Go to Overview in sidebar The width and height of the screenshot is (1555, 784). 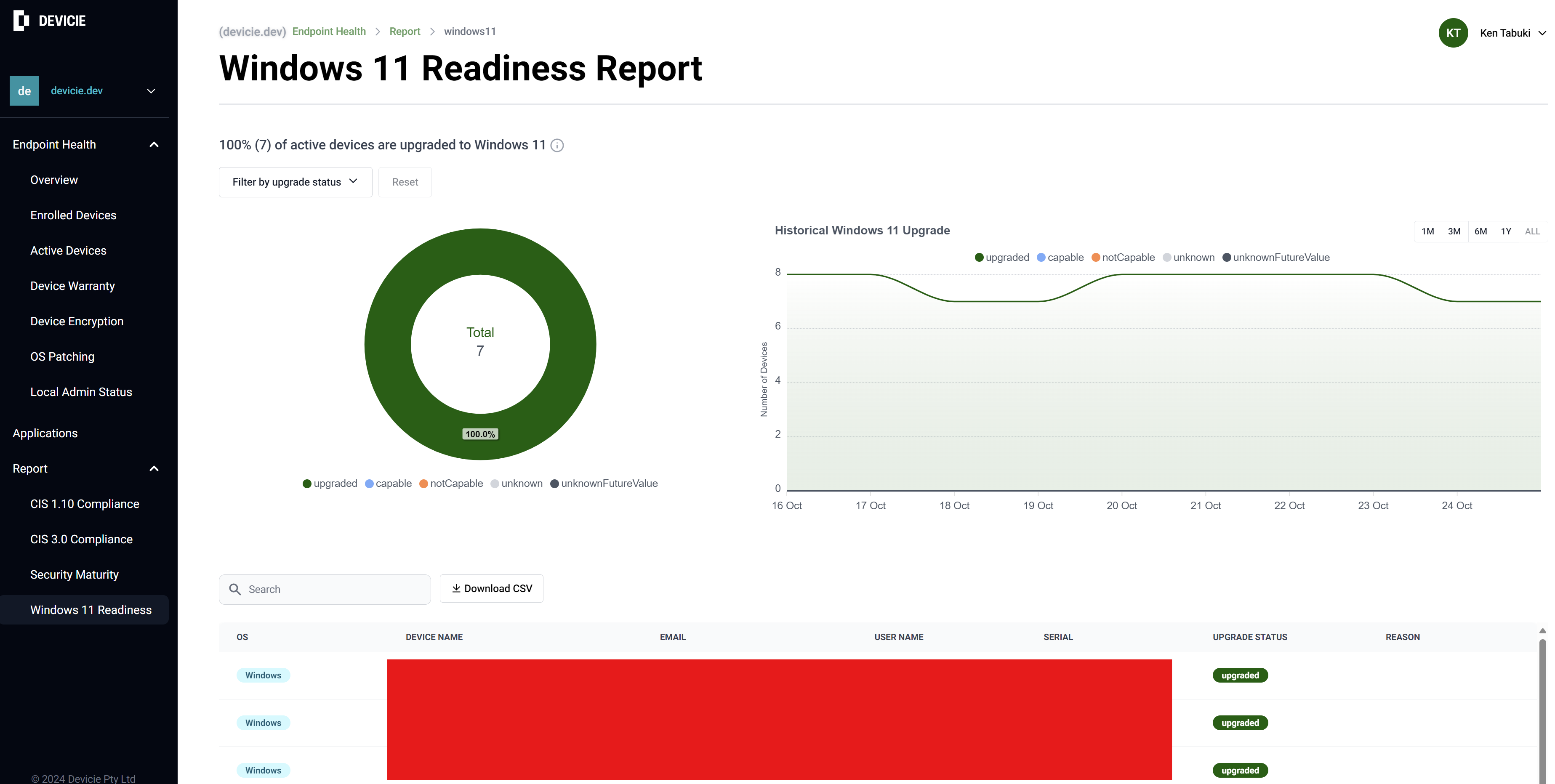(x=54, y=180)
